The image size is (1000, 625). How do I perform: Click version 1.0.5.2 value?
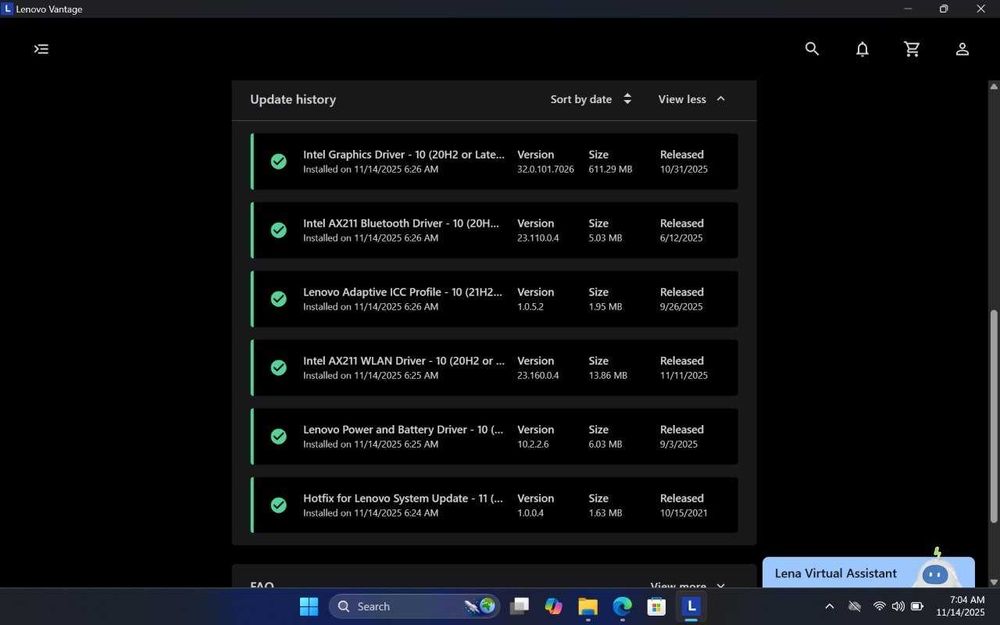pyautogui.click(x=531, y=307)
